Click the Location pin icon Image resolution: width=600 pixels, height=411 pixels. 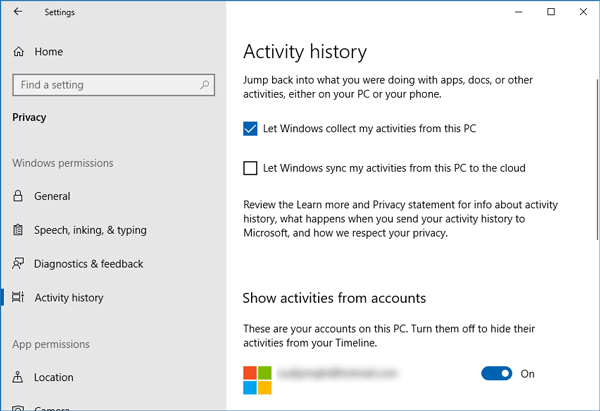[x=18, y=377]
